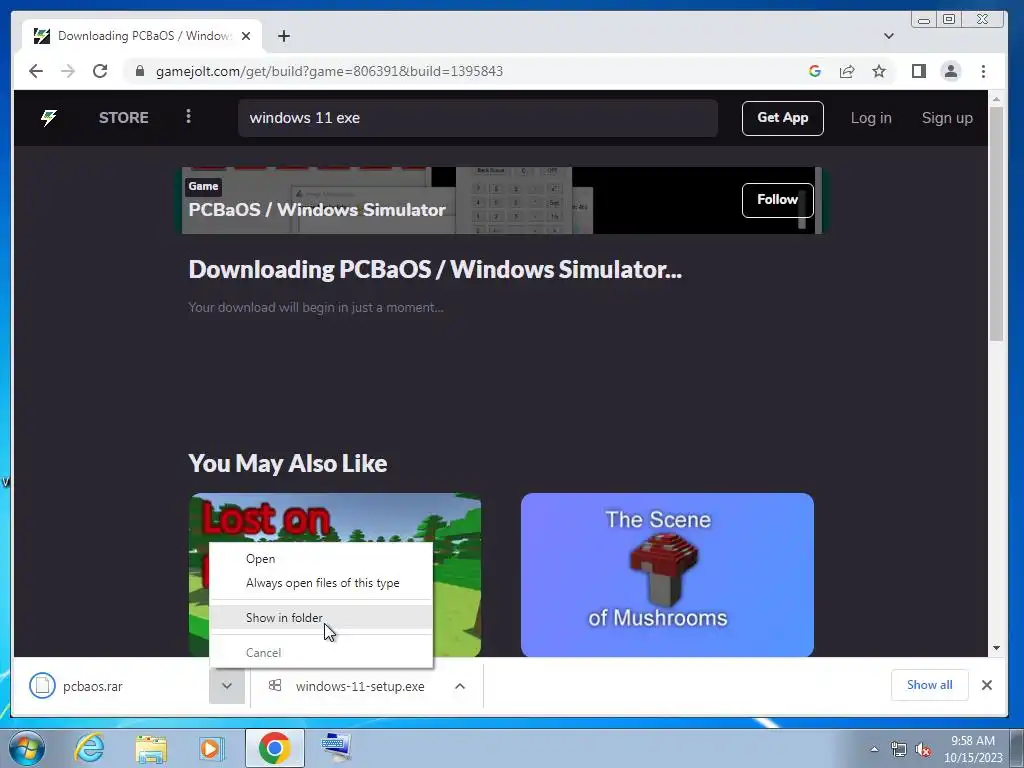Open The Scene of Mushrooms game card
This screenshot has width=1024, height=768.
click(x=667, y=575)
